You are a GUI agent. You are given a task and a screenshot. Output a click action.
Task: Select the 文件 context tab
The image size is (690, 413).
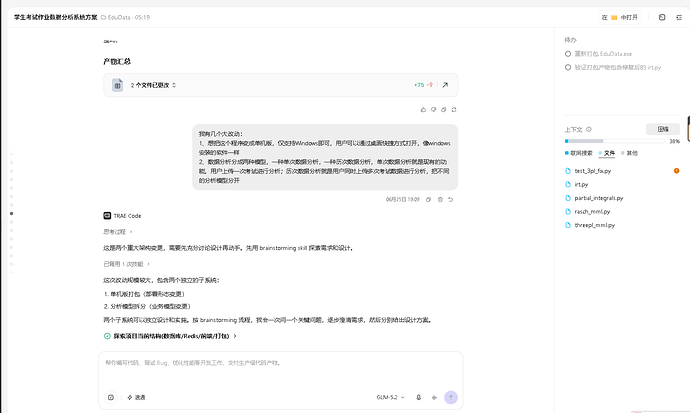607,153
